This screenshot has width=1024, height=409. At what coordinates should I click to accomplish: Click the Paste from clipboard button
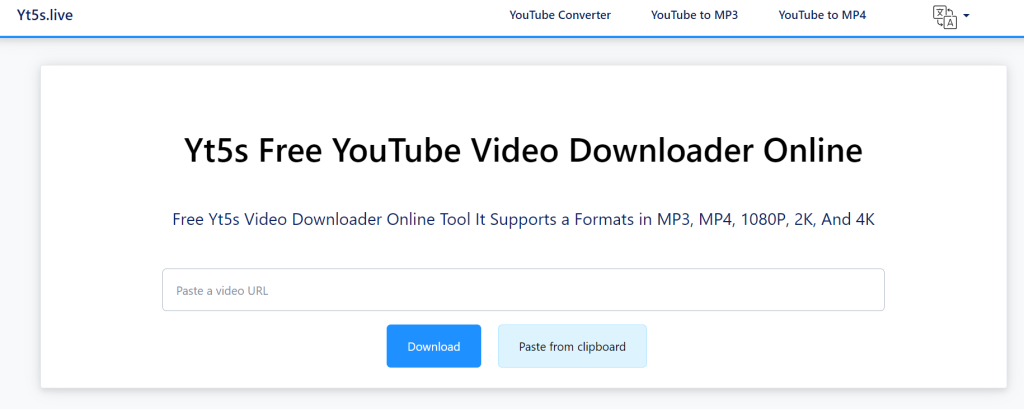pyautogui.click(x=572, y=346)
